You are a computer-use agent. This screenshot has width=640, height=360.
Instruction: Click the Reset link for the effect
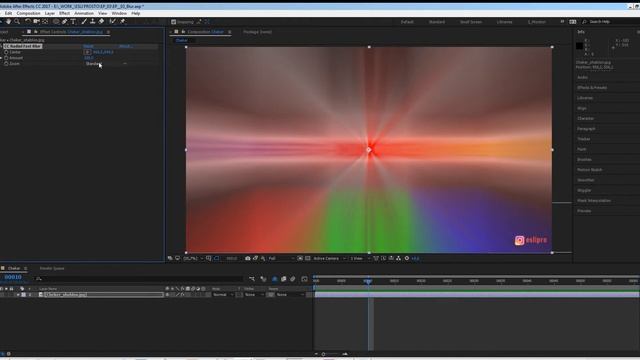(89, 46)
